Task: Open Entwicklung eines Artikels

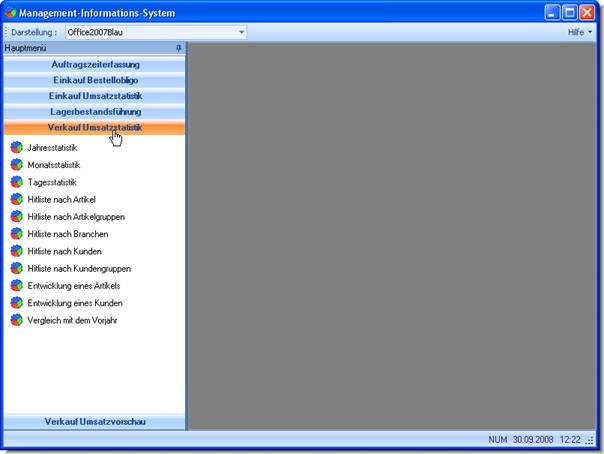Action: 74,286
